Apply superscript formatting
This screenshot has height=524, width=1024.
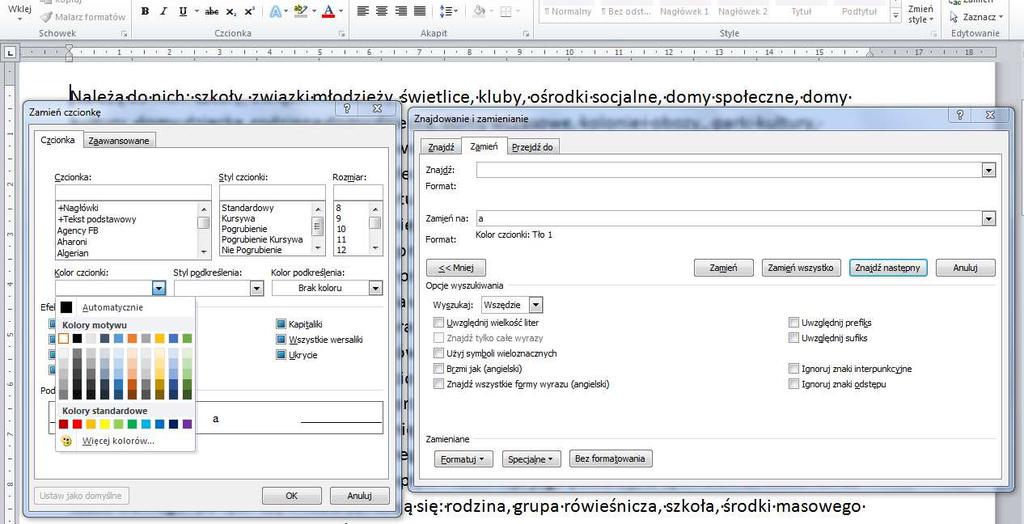click(249, 11)
